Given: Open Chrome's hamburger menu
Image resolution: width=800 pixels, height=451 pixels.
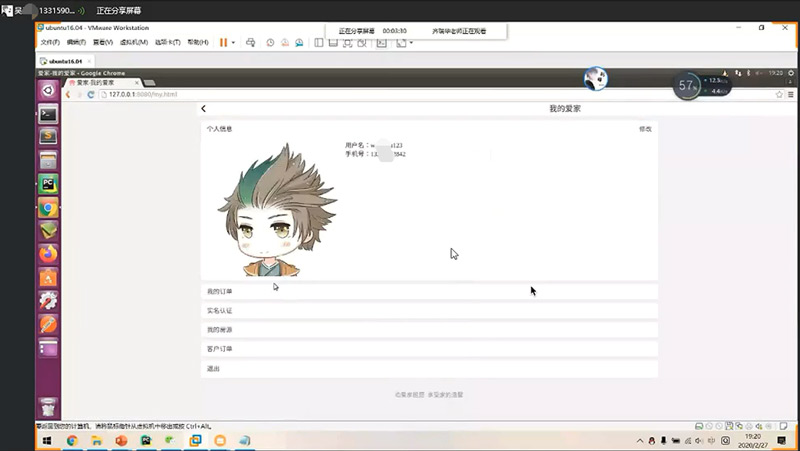Looking at the screenshot, I should (x=791, y=94).
